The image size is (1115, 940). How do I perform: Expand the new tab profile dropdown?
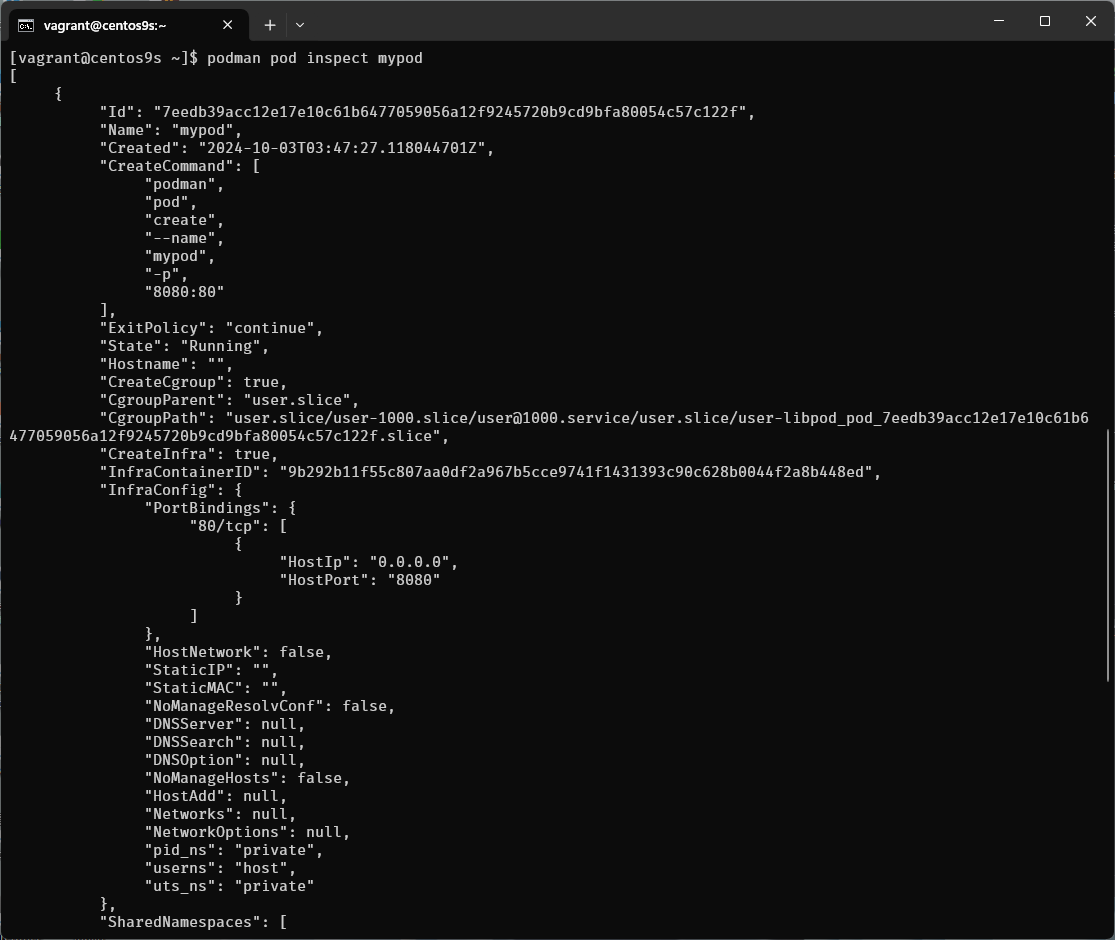(x=300, y=25)
